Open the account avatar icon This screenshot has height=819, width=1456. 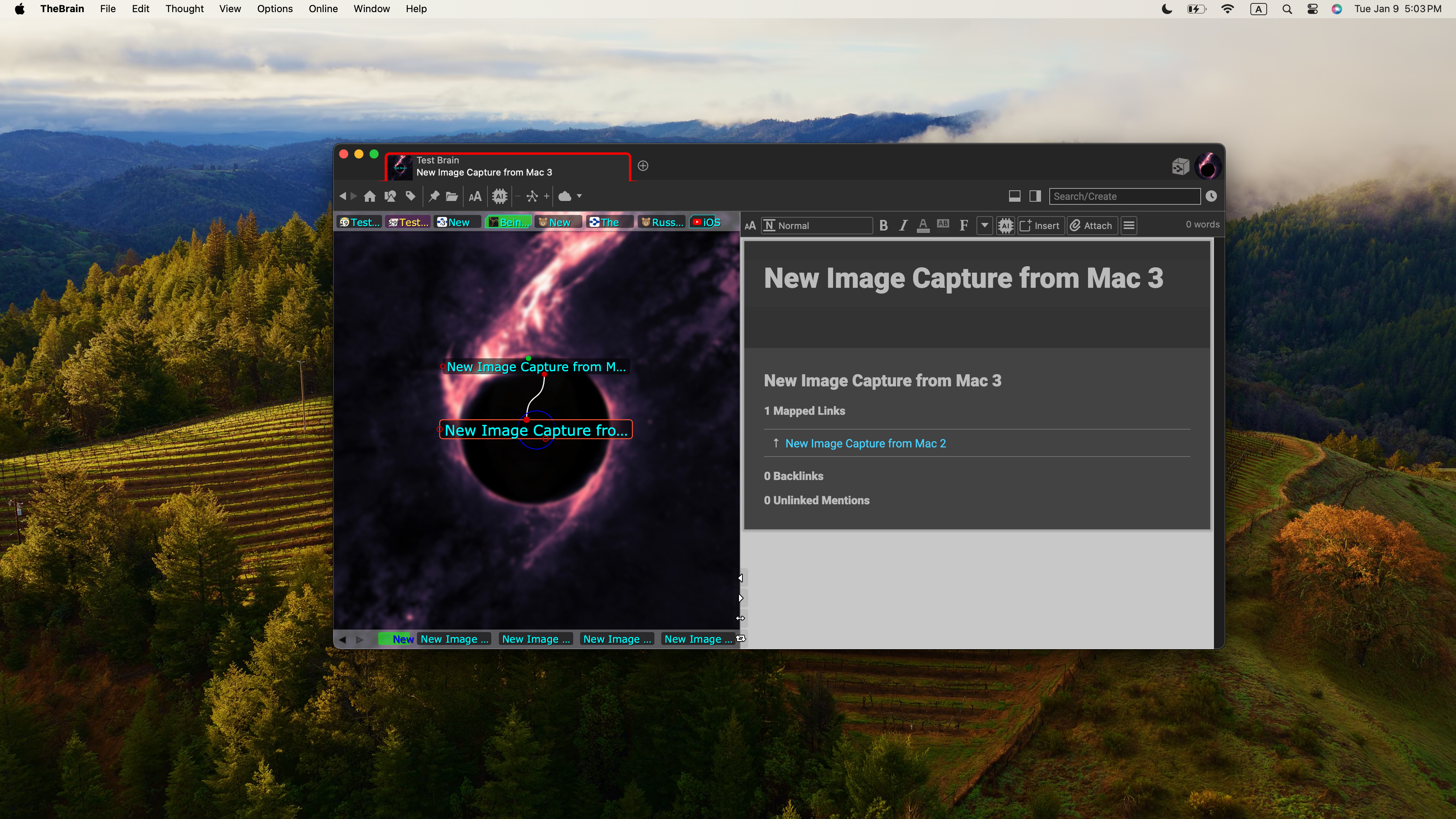pyautogui.click(x=1208, y=166)
